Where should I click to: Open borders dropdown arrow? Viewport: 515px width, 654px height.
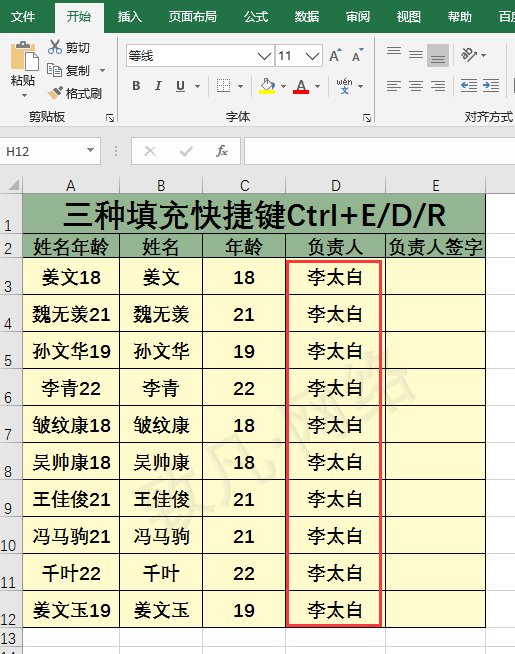tap(241, 86)
